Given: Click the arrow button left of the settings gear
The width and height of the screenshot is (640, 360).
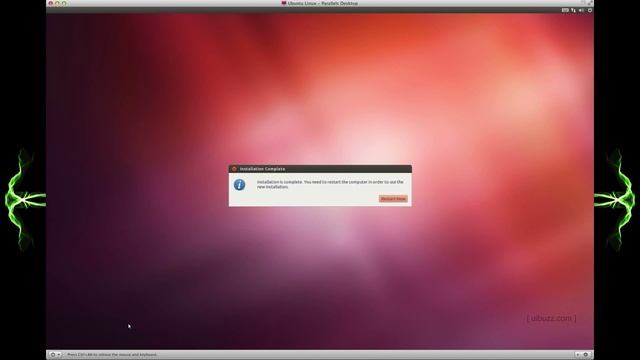Looking at the screenshot, I should point(578,355).
